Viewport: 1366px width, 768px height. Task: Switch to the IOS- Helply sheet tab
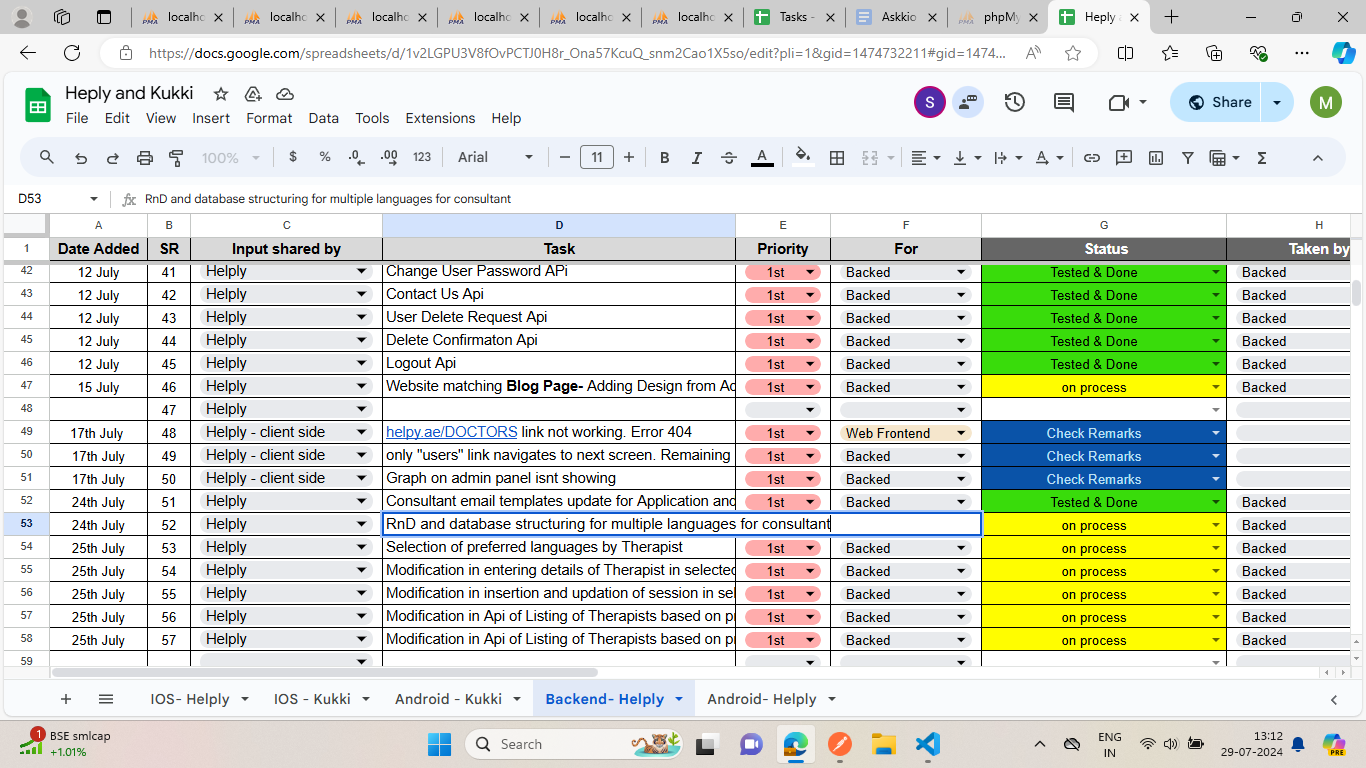coord(190,699)
